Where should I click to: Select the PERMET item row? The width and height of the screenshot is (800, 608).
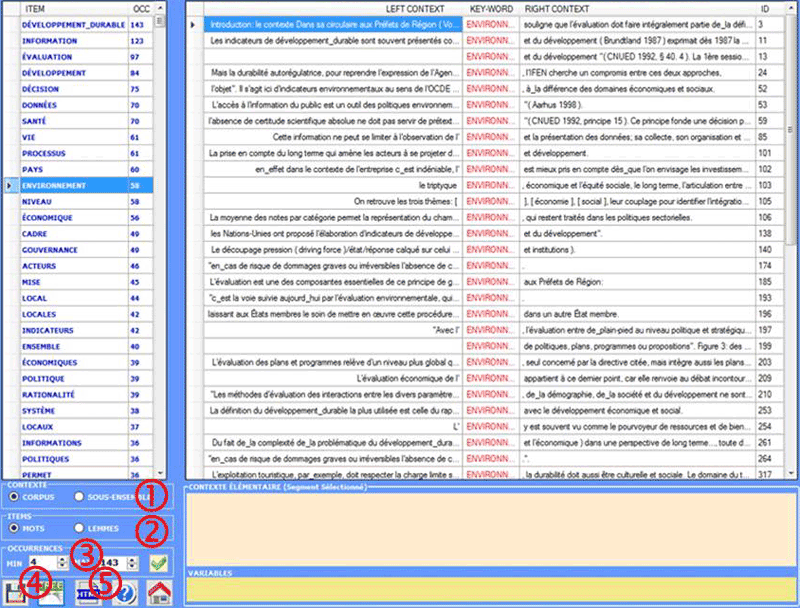click(x=87, y=474)
